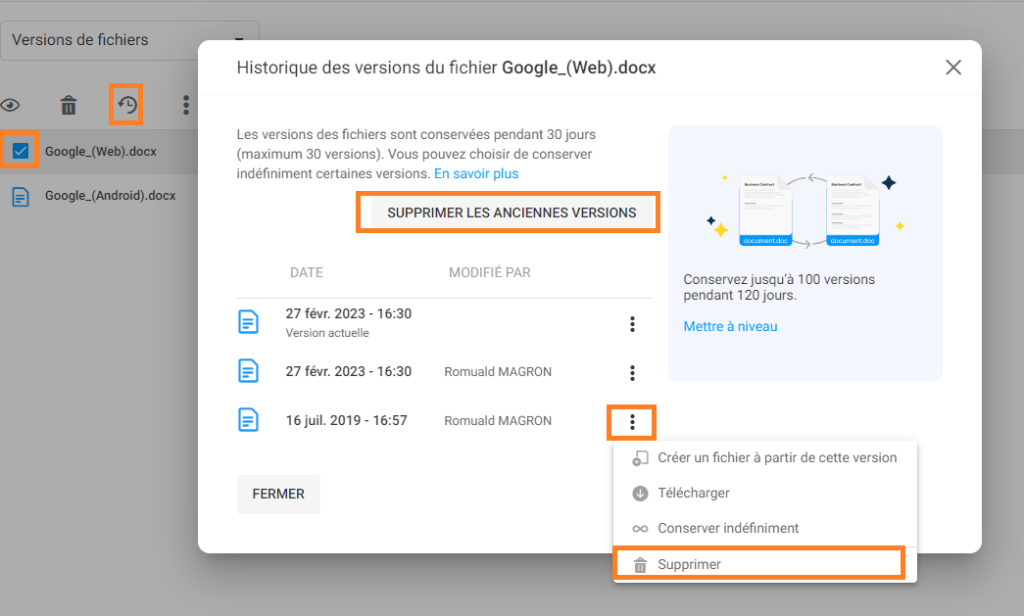Choose Supprimer in the context menu
Image resolution: width=1024 pixels, height=616 pixels.
765,564
